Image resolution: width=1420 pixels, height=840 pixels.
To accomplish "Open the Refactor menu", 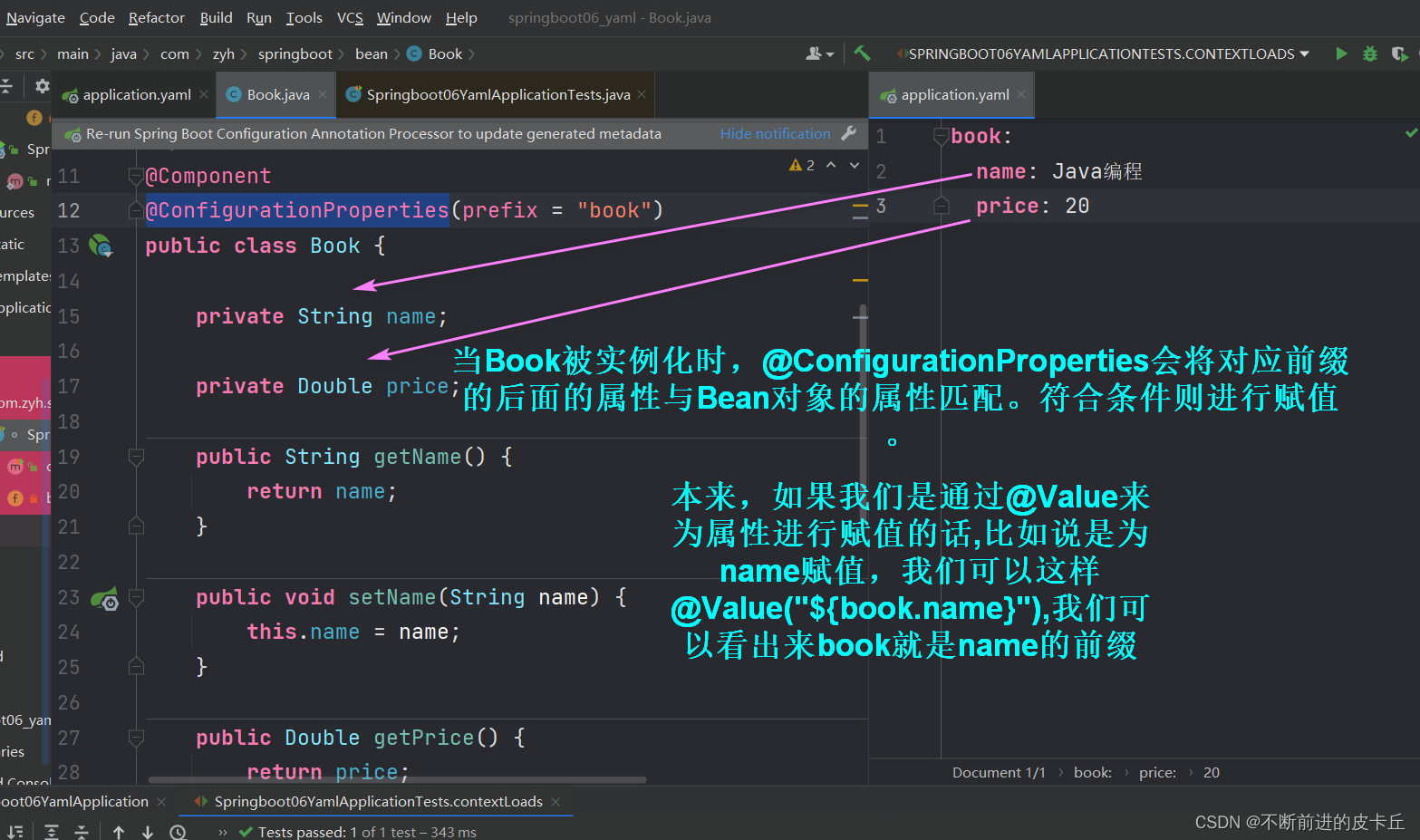I will coord(157,18).
